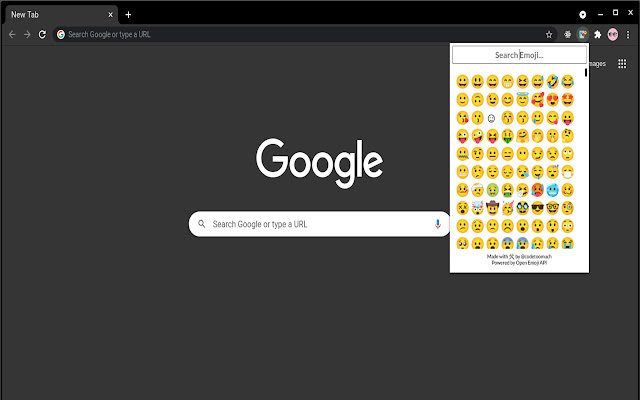Choose the face with rolling eyes emoji
Image resolution: width=640 pixels, height=400 pixels.
567,154
